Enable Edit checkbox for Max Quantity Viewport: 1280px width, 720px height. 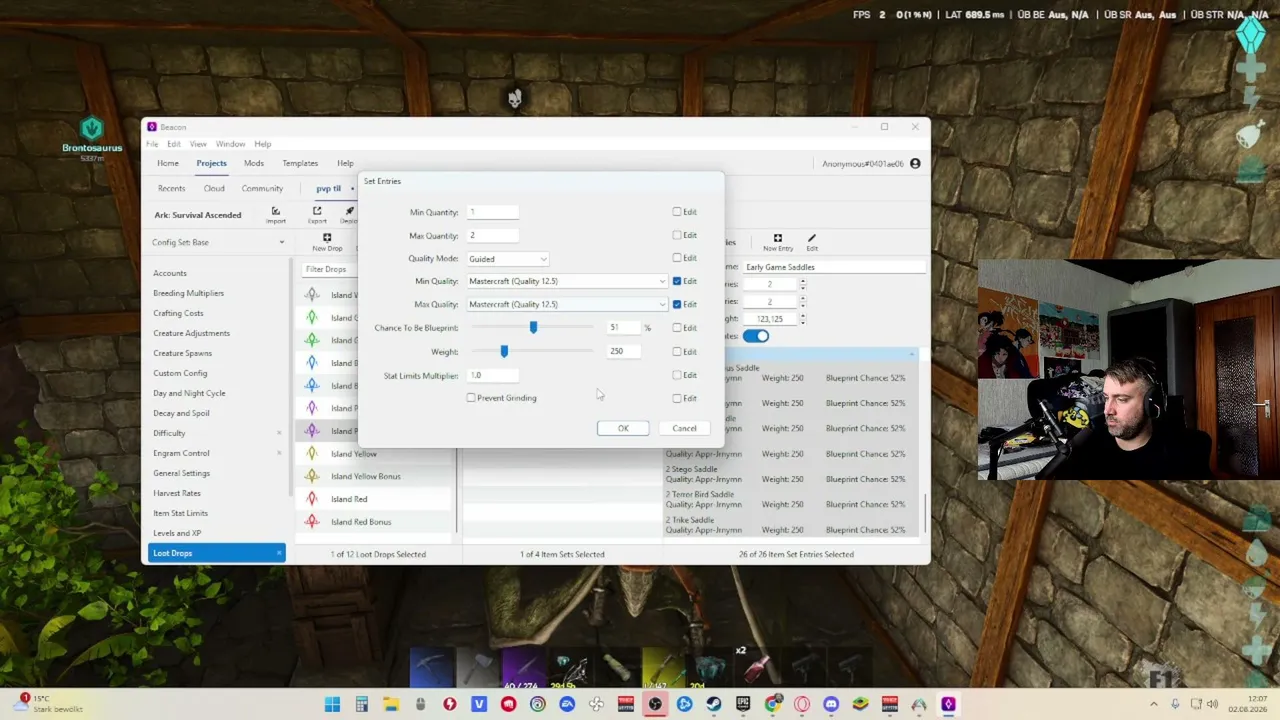click(x=677, y=235)
